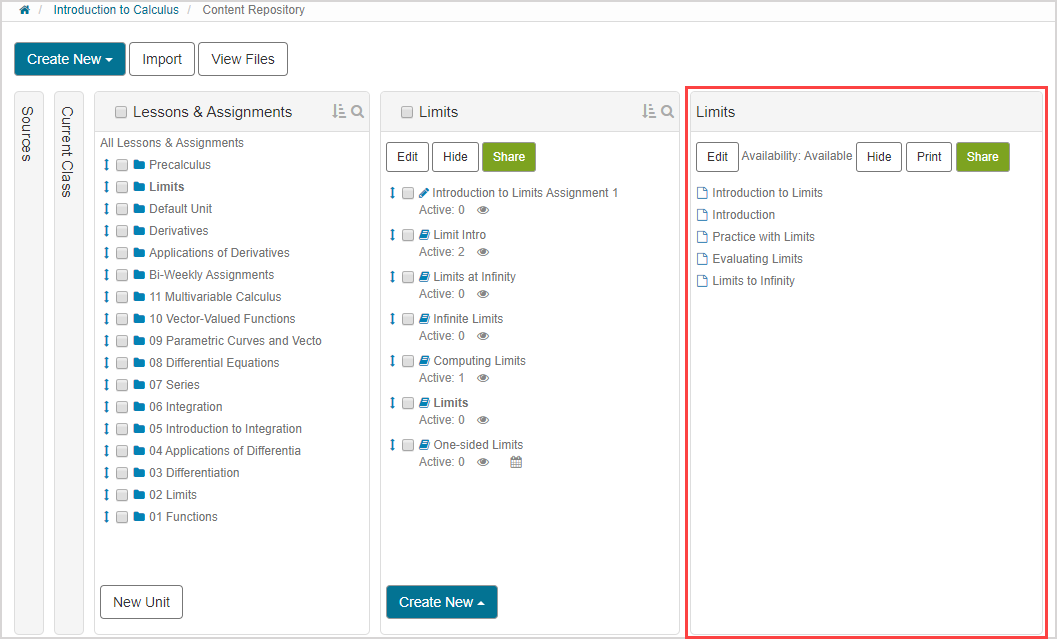
Task: Select the Infinite Limits checkbox
Action: click(408, 319)
